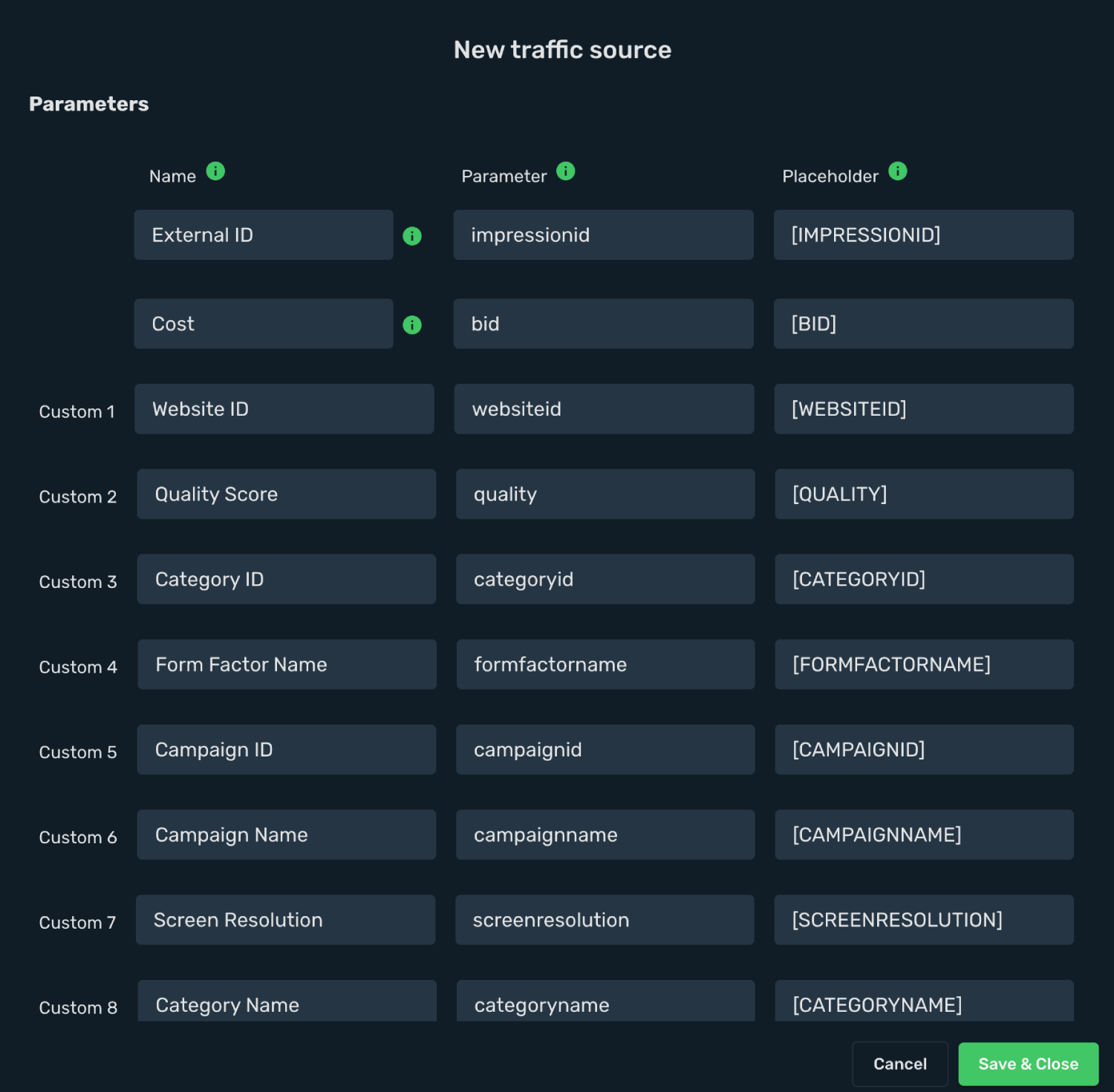Click the impressionid parameter field
The height and width of the screenshot is (1092, 1114).
[604, 235]
